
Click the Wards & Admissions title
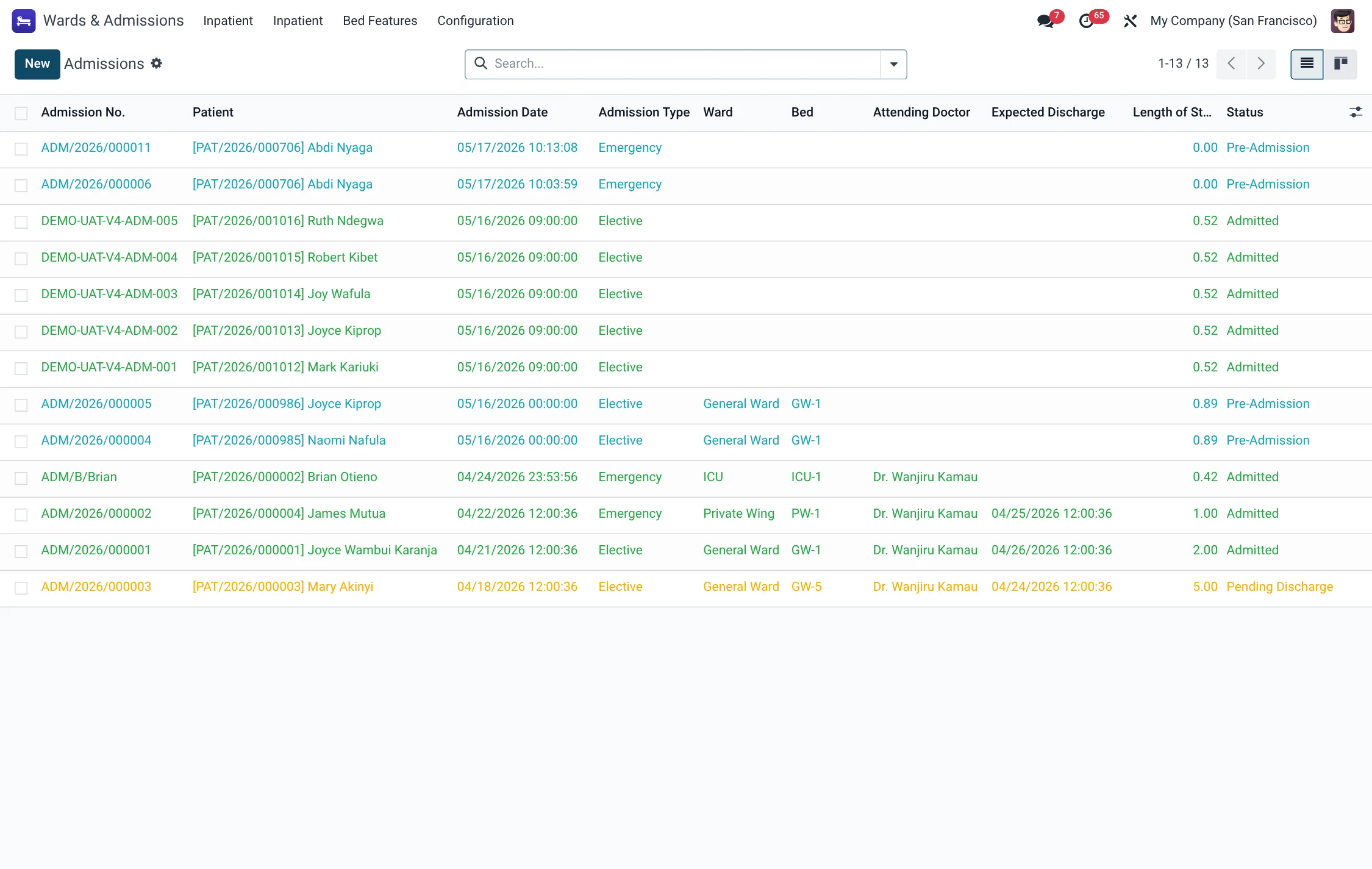[x=113, y=21]
